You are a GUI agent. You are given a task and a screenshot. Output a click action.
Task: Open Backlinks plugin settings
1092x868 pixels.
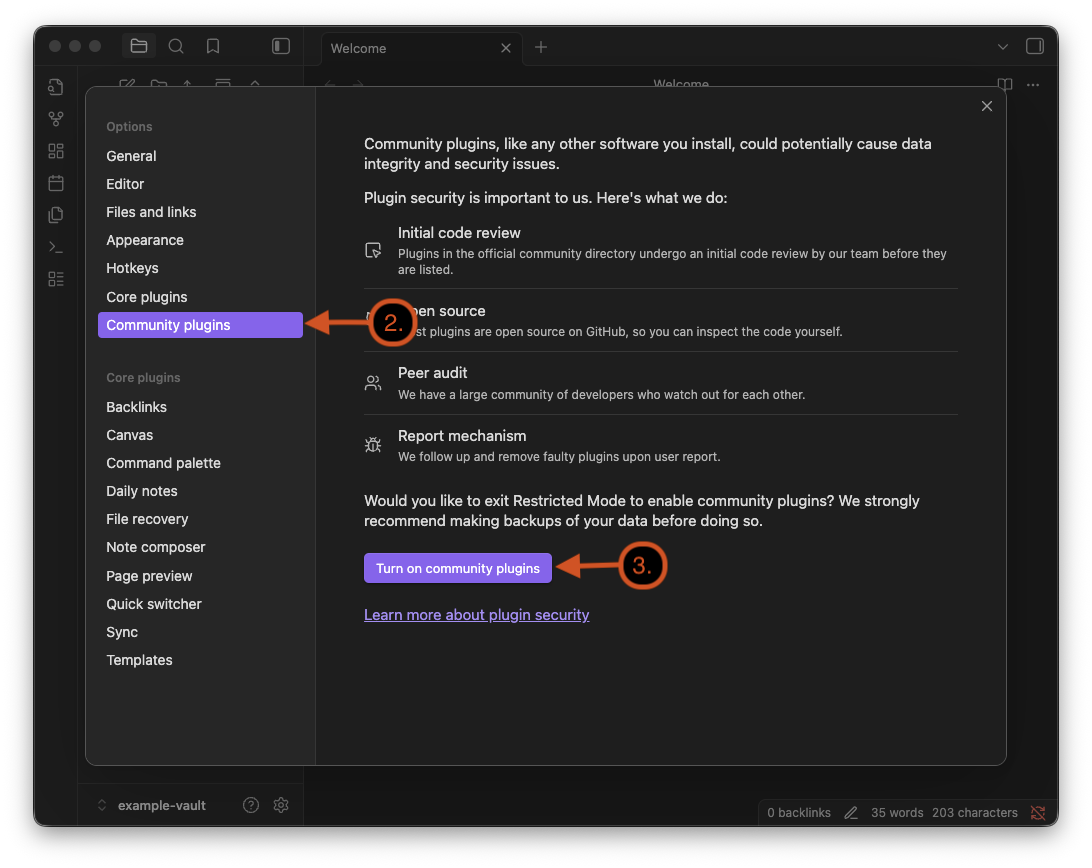pos(201,407)
